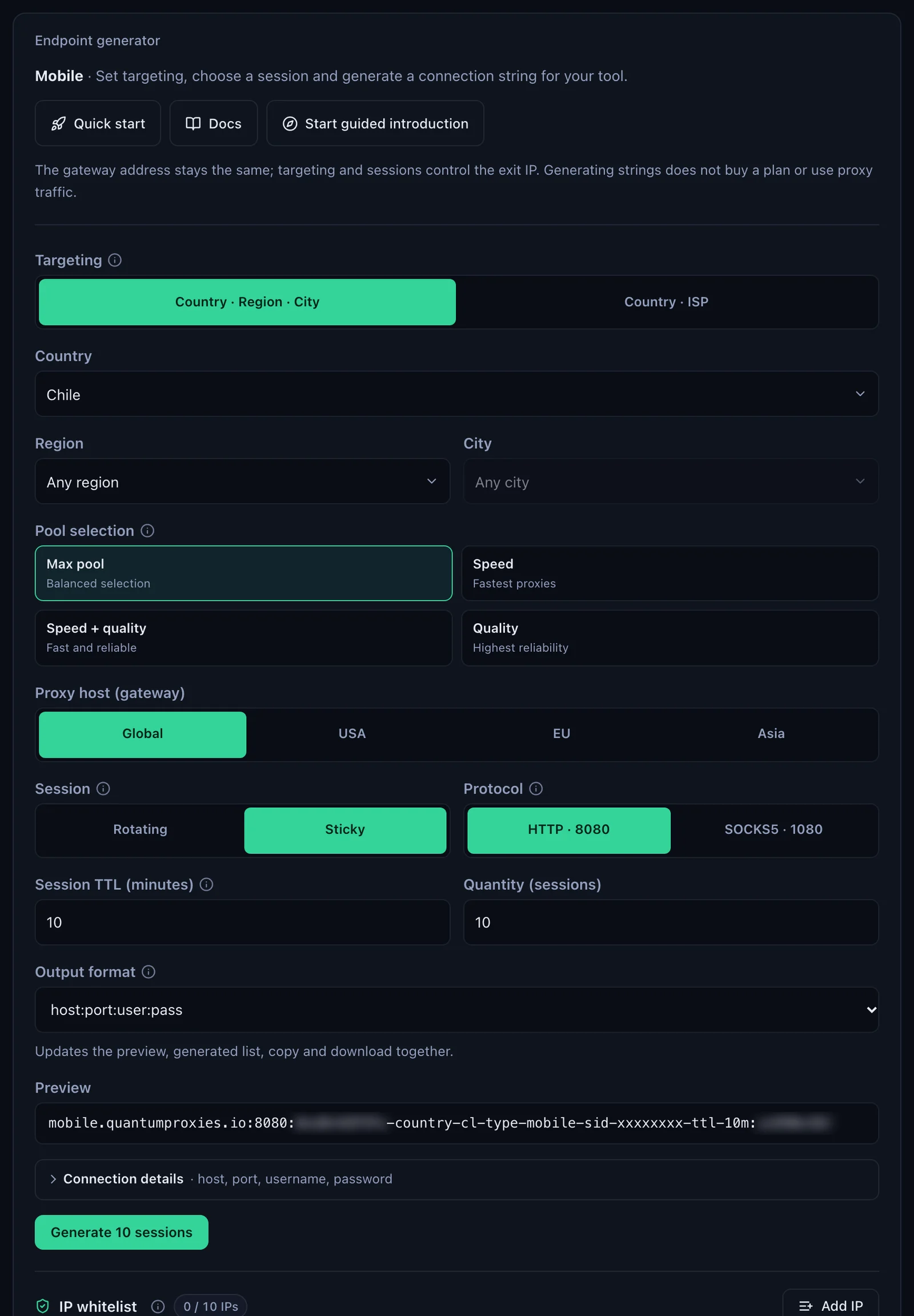This screenshot has width=914, height=1316.
Task: Open the Country dropdown showing Chile
Action: pos(457,394)
